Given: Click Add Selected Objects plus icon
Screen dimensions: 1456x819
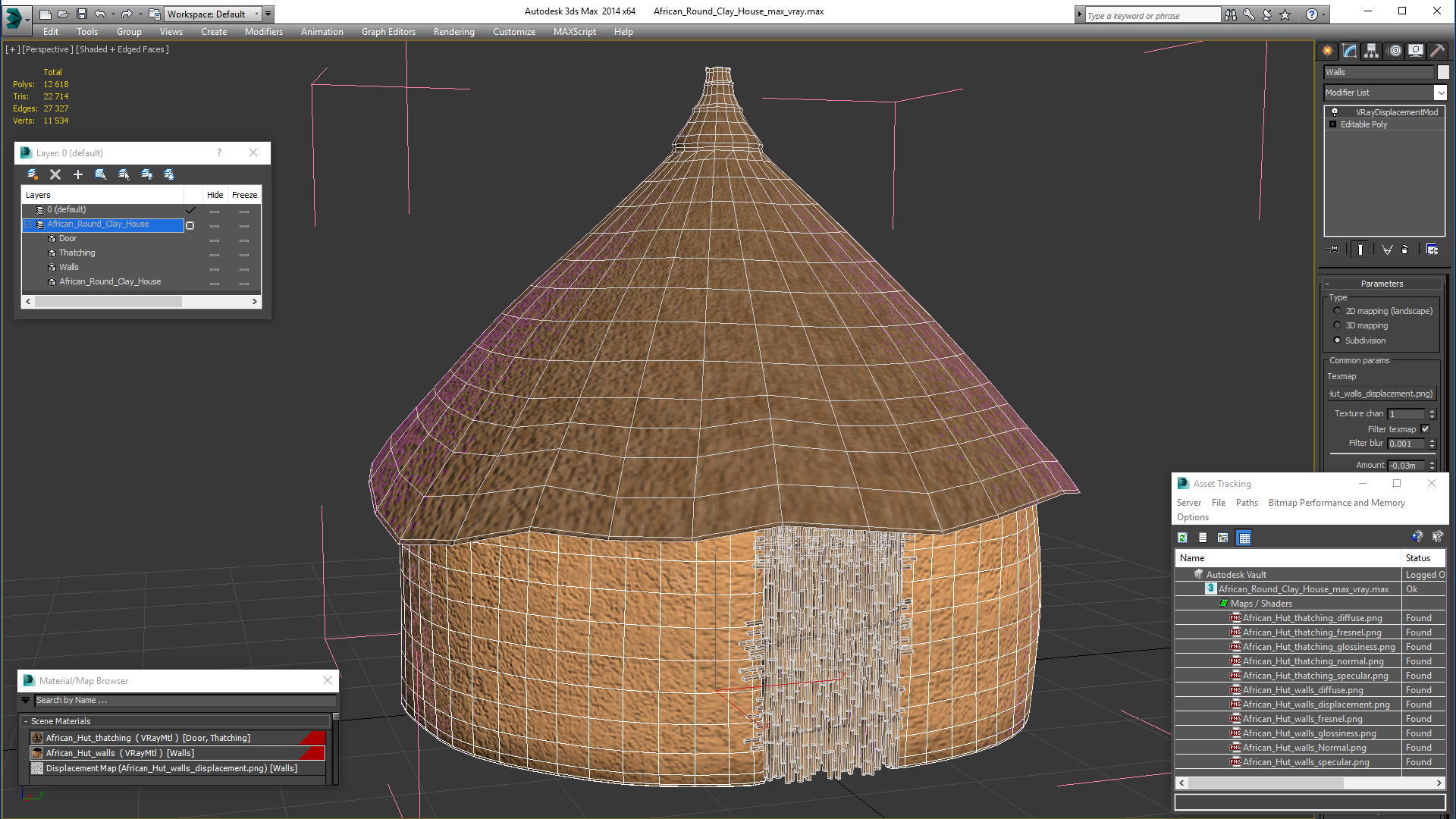Looking at the screenshot, I should click(x=77, y=174).
